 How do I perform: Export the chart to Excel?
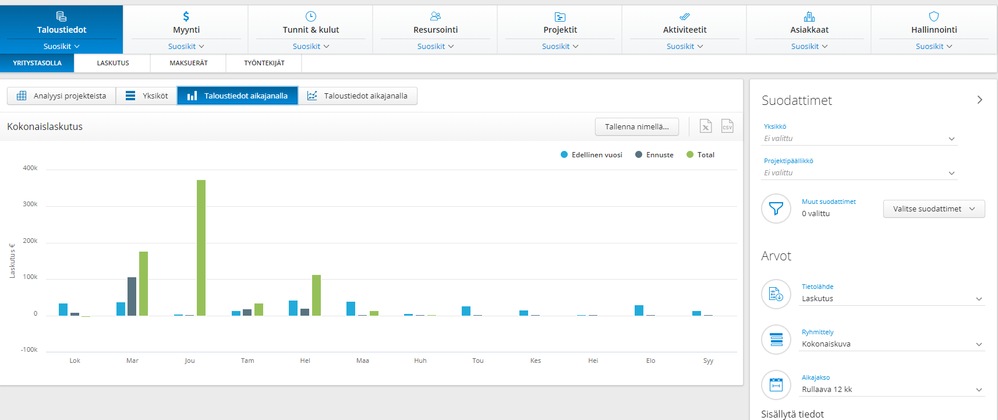pos(705,127)
